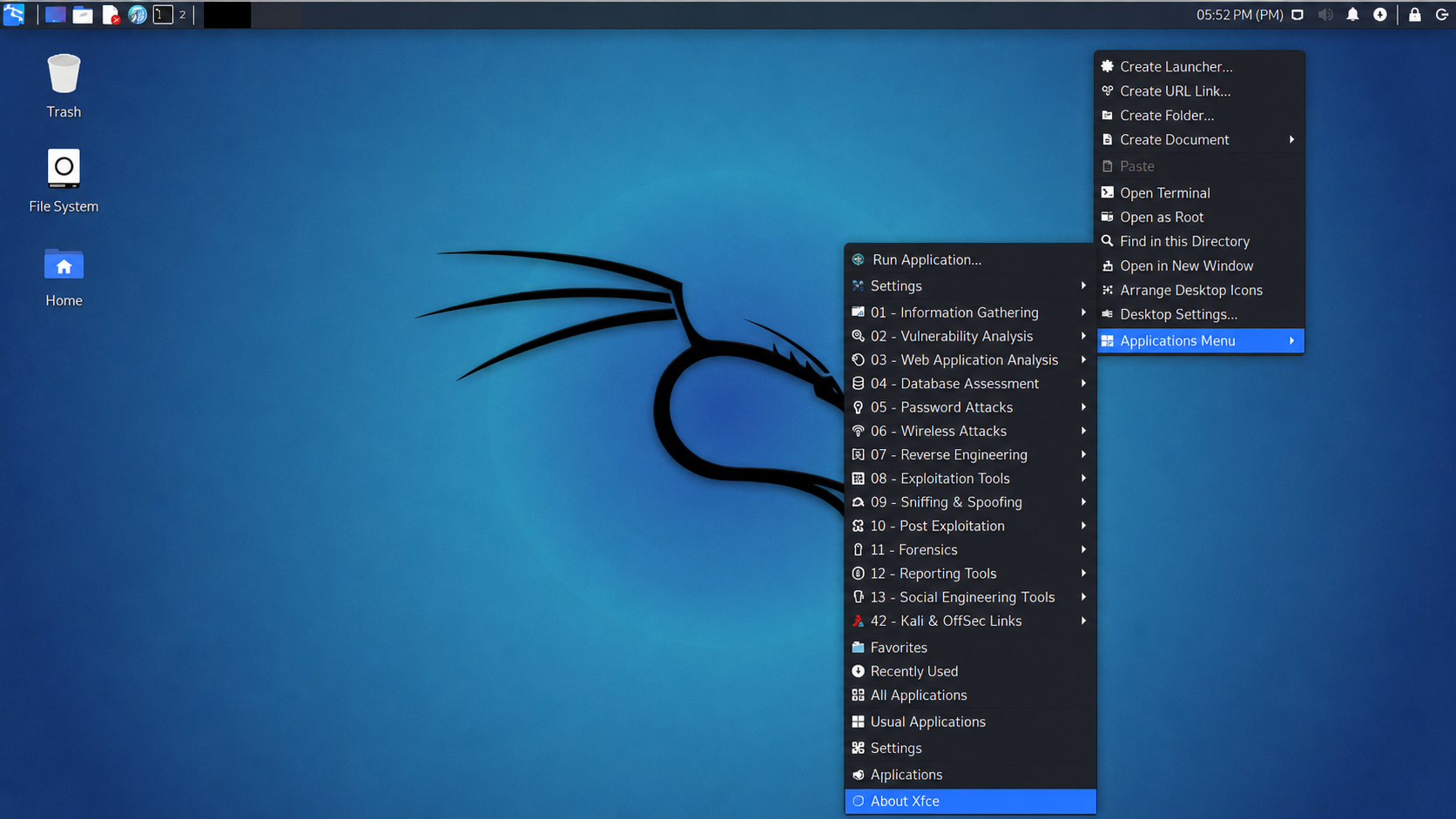
Task: Click the Show Desktop panel icon
Action: pyautogui.click(x=55, y=15)
